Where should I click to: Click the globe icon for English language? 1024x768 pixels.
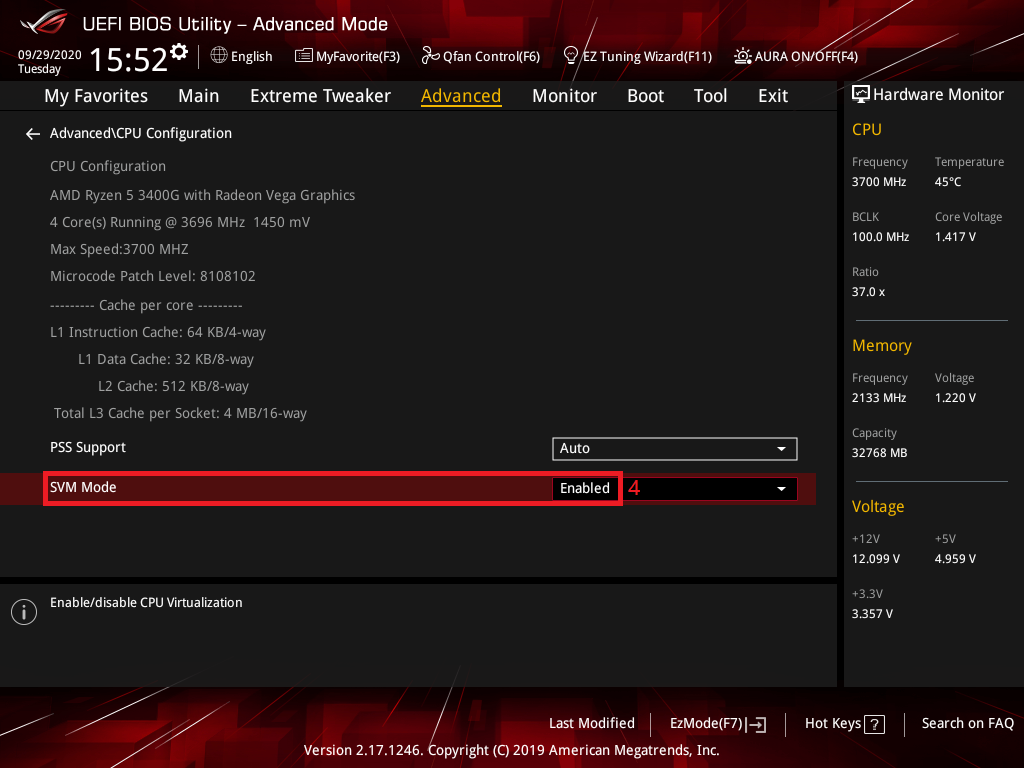(219, 56)
